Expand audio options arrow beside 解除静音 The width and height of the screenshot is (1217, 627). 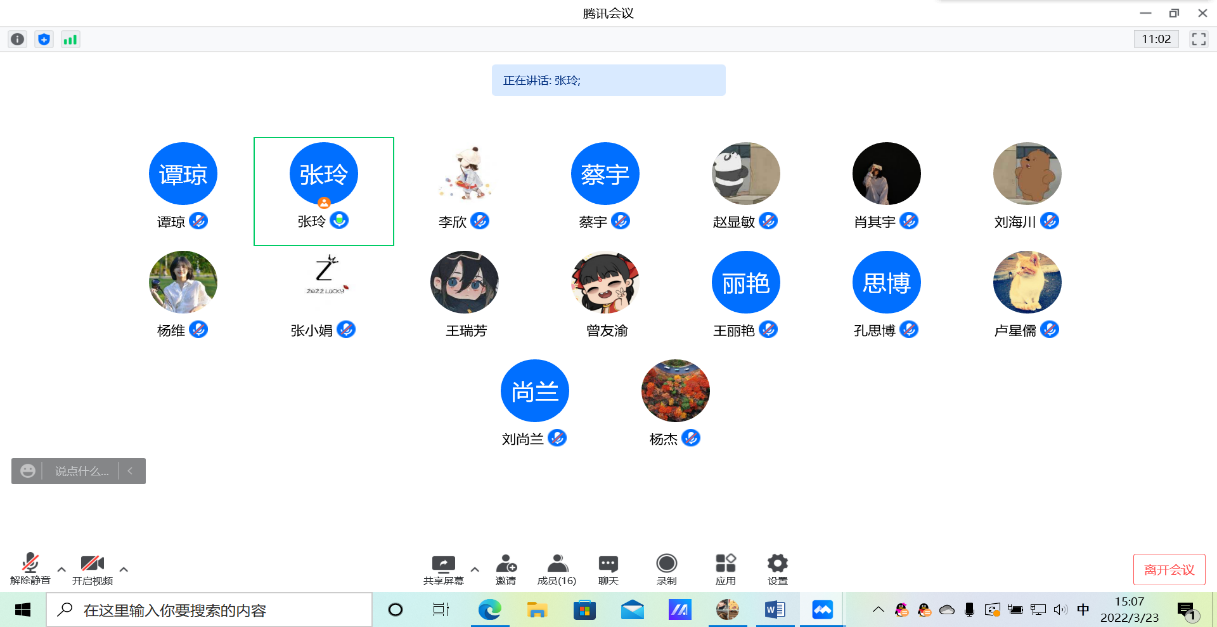click(61, 569)
